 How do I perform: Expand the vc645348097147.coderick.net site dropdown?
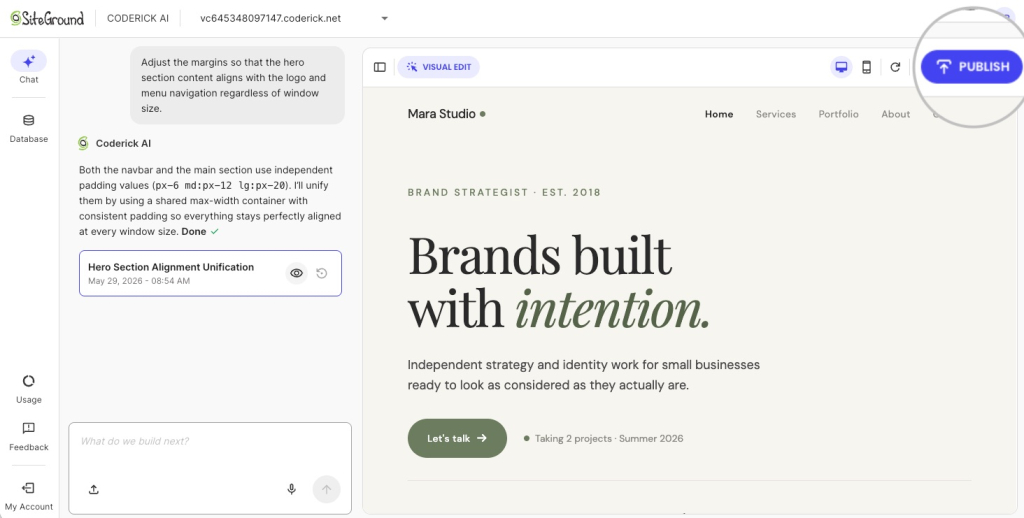point(385,18)
